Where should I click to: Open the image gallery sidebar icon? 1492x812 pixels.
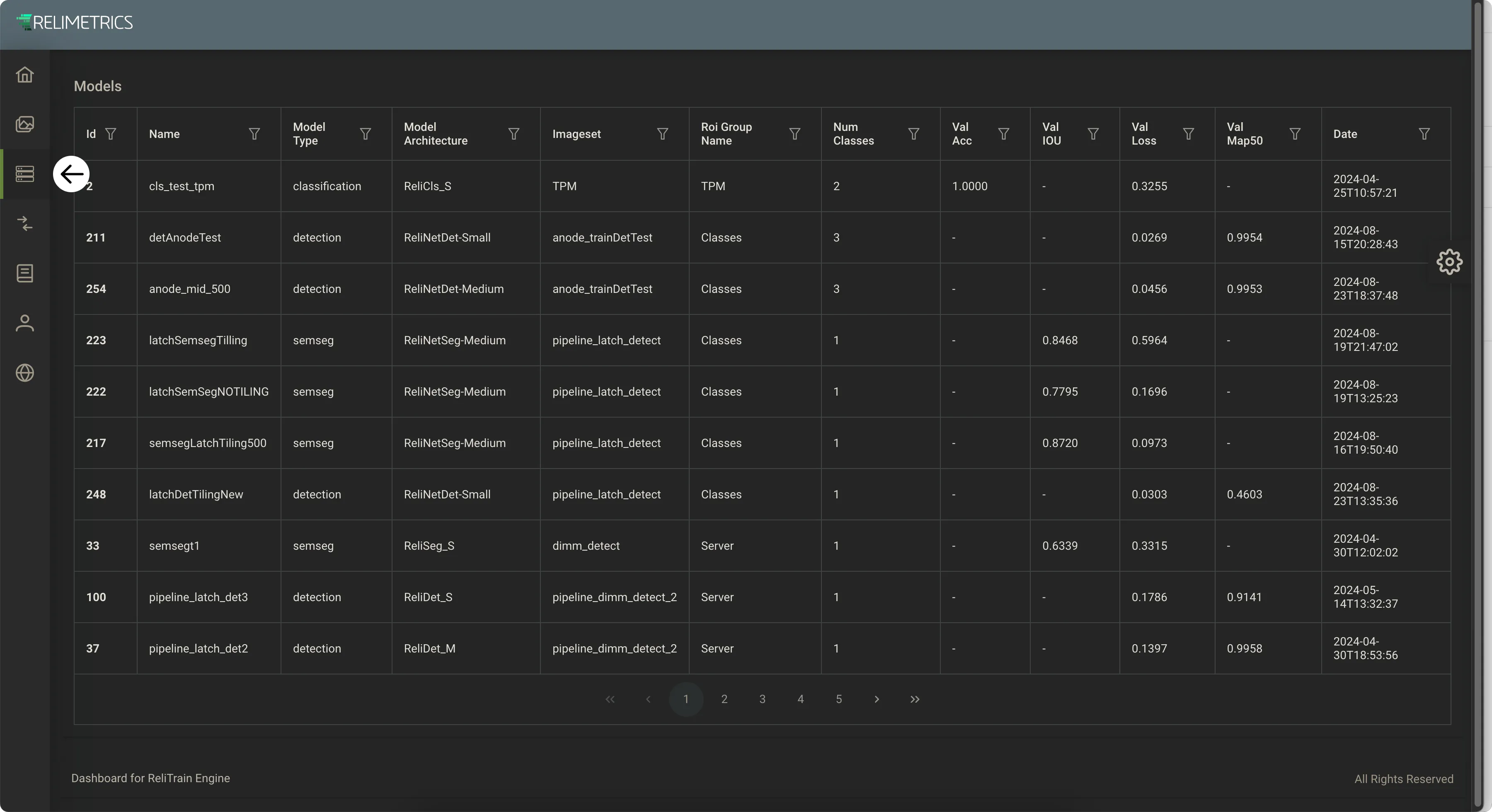coord(25,124)
